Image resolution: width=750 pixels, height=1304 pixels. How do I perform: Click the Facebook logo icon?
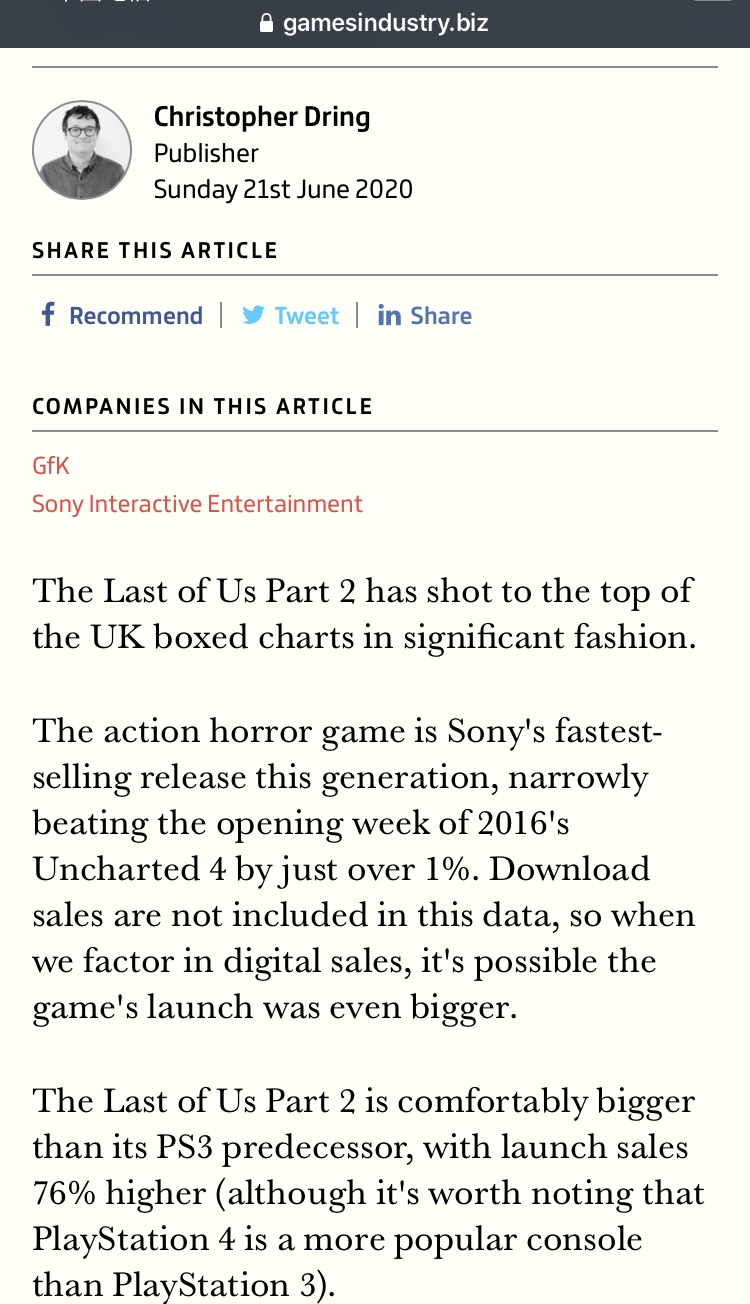pos(47,315)
